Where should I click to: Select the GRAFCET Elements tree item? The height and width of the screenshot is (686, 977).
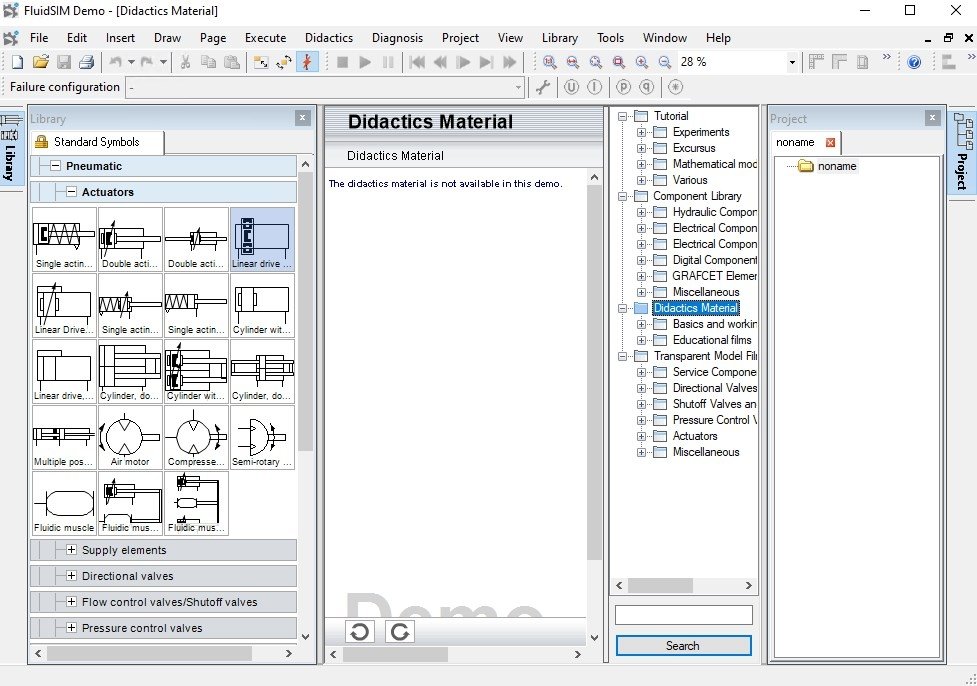(x=714, y=276)
